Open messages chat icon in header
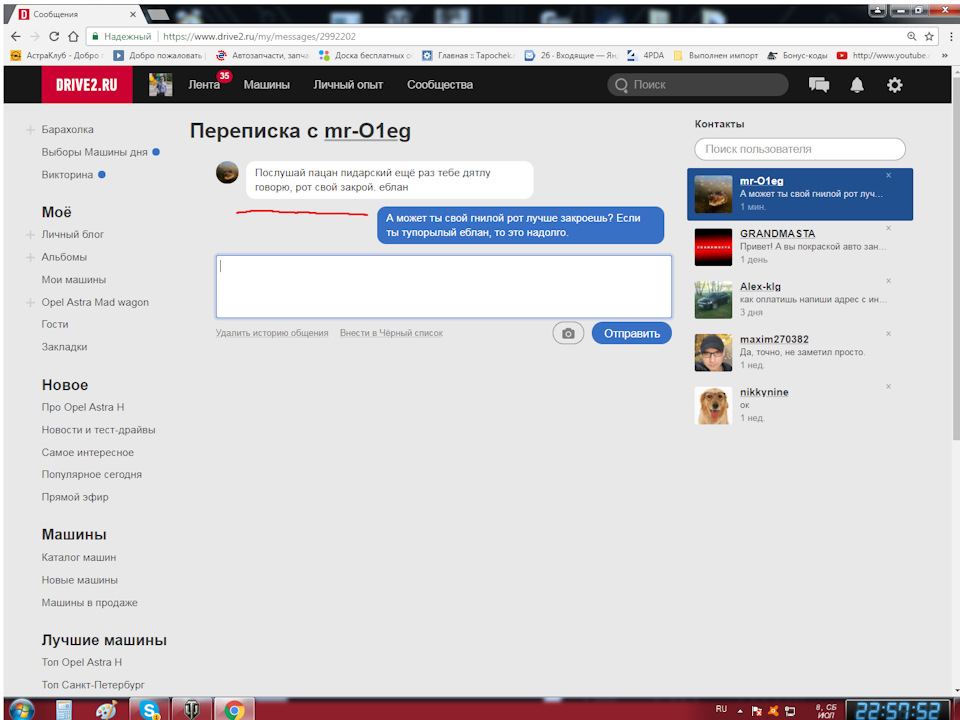Image resolution: width=960 pixels, height=720 pixels. coord(819,85)
